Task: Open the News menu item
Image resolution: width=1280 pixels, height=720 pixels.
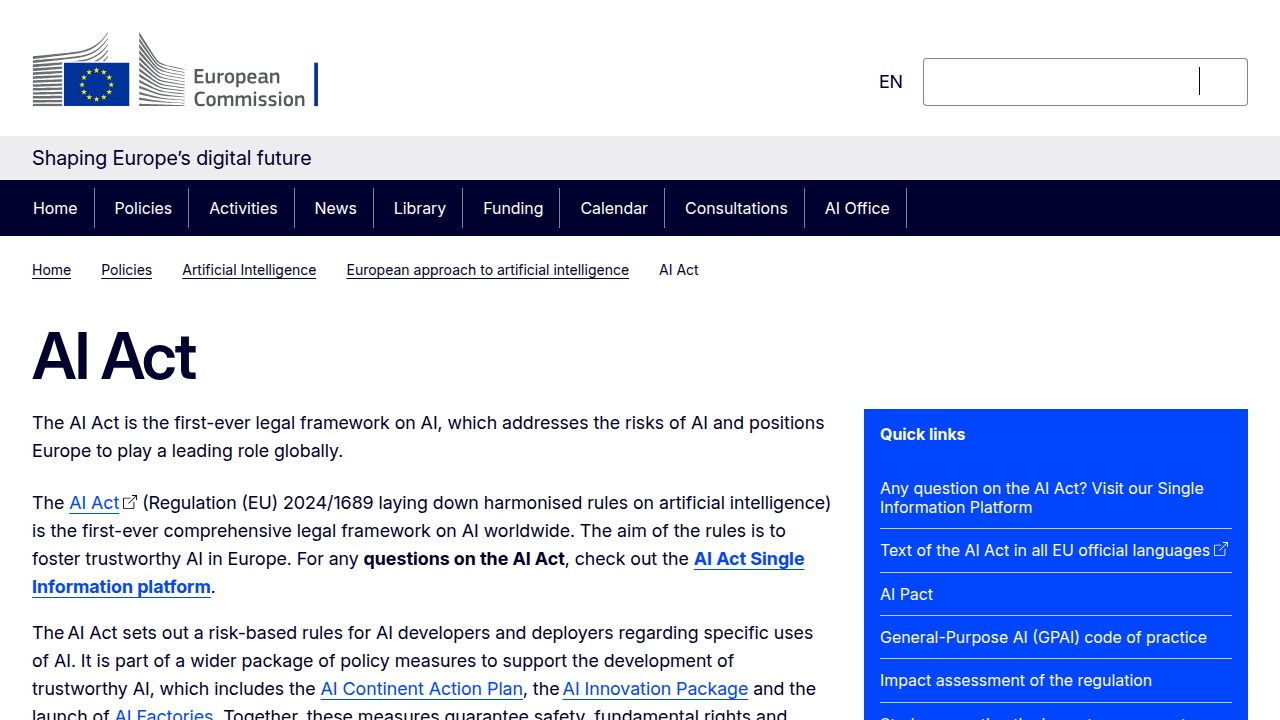Action: (335, 208)
